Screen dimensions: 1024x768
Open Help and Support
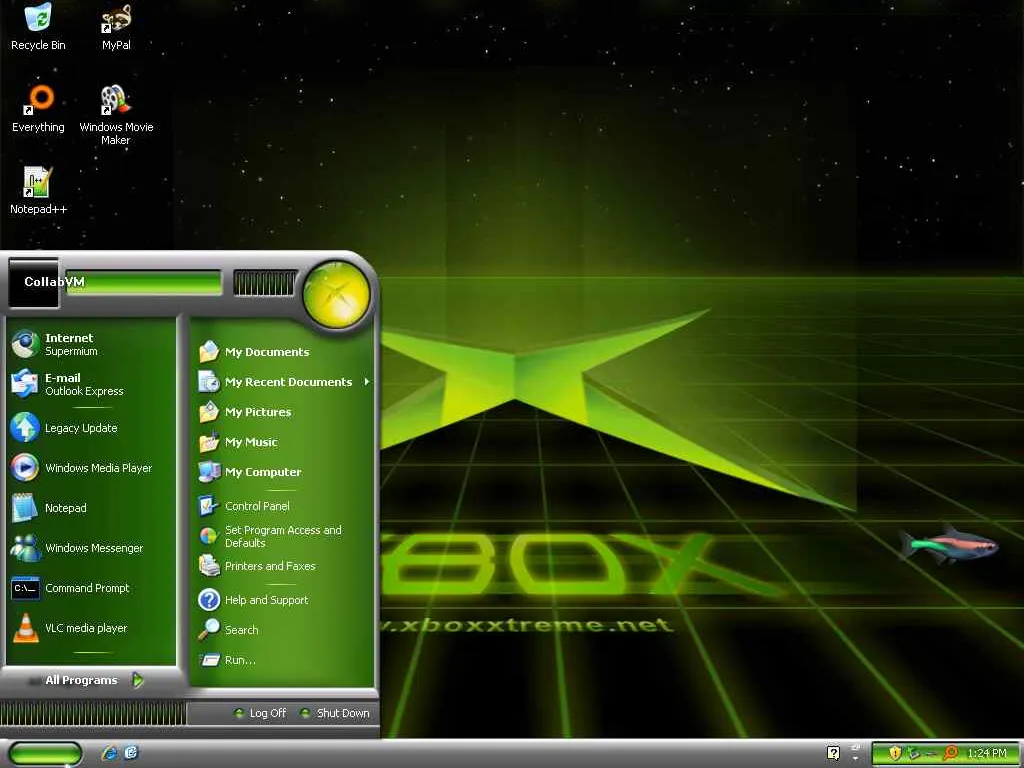click(x=283, y=600)
